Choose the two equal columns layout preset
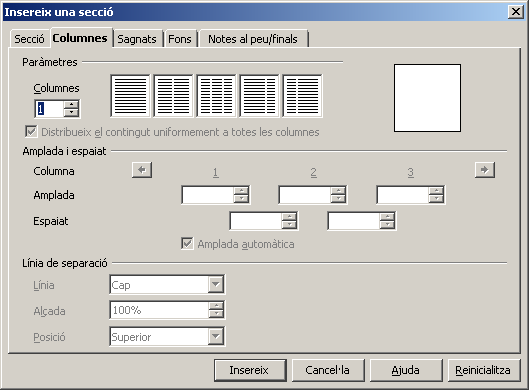The height and width of the screenshot is (390, 529). click(x=173, y=96)
